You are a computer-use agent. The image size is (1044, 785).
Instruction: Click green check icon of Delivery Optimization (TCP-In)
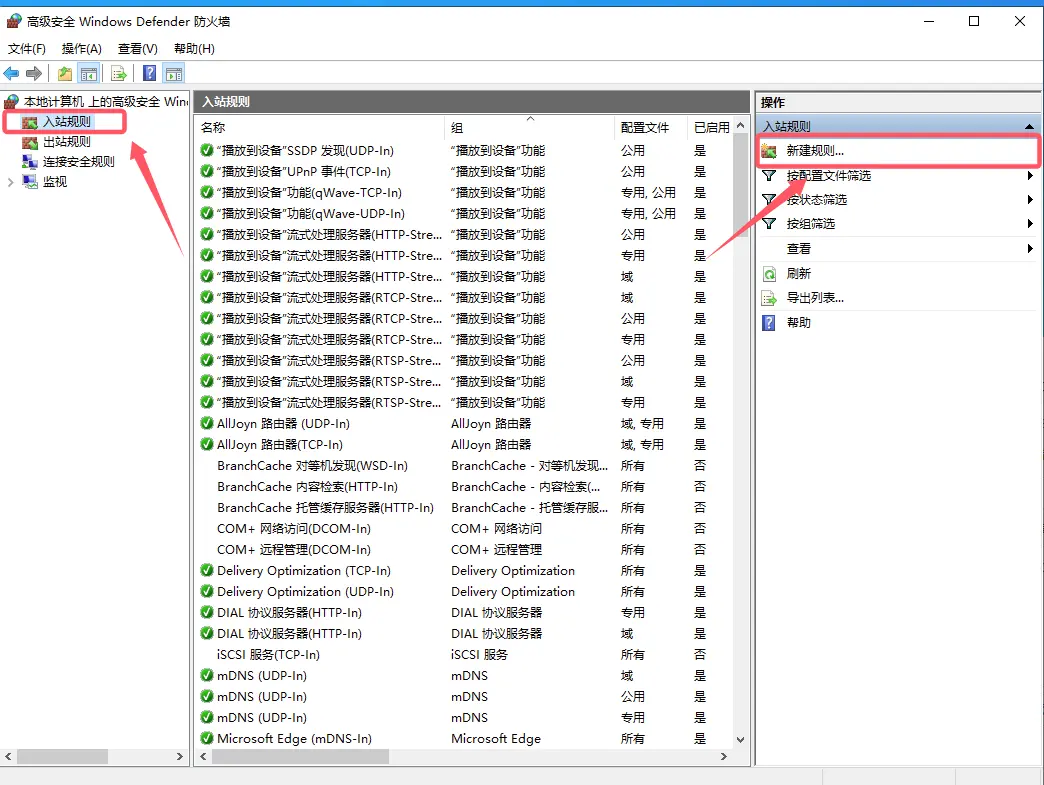[x=207, y=571]
